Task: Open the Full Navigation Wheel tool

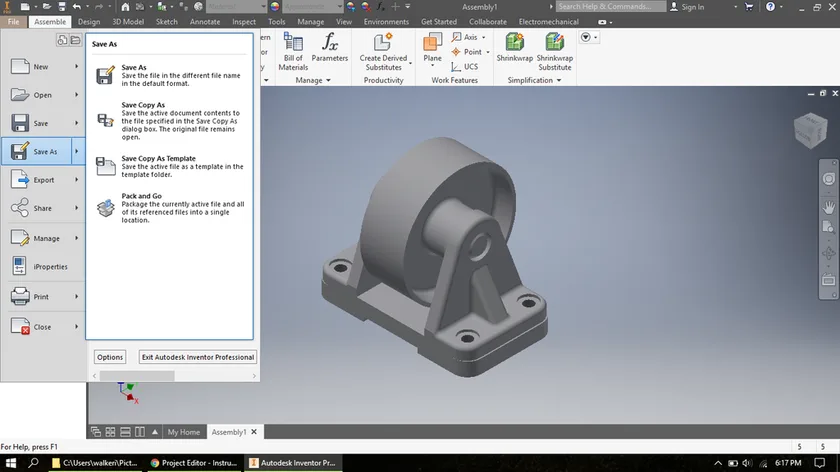Action: pyautogui.click(x=828, y=179)
